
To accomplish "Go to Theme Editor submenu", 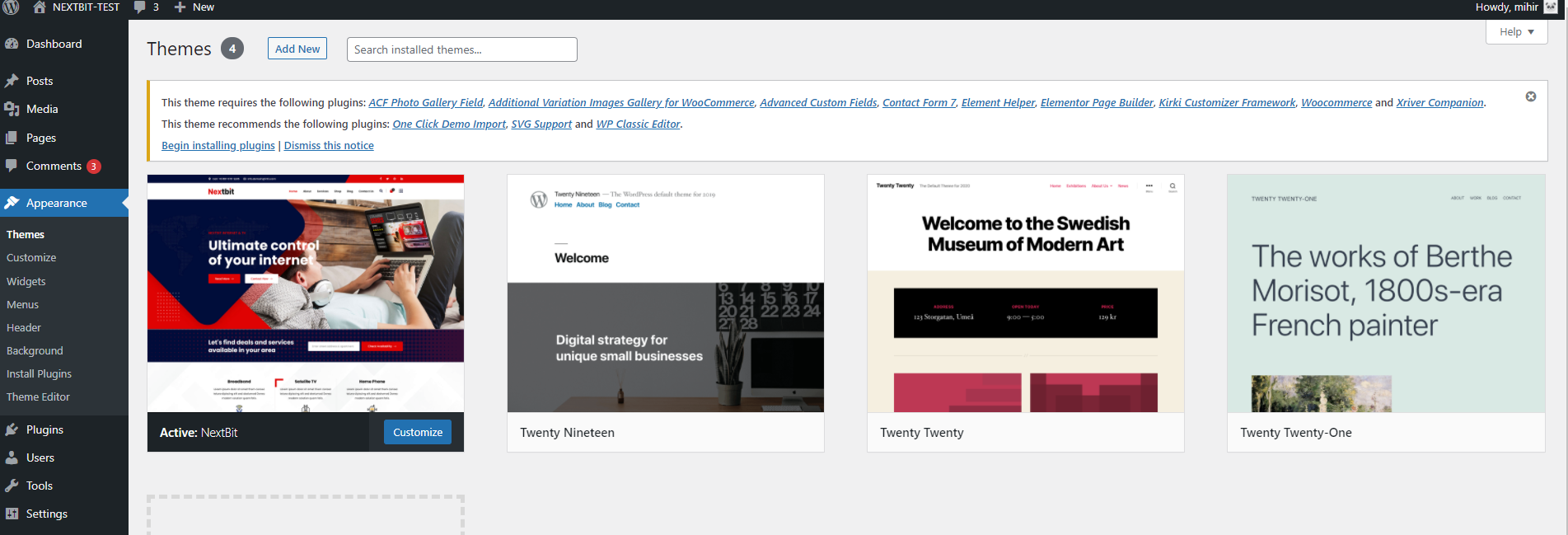I will click(x=38, y=397).
